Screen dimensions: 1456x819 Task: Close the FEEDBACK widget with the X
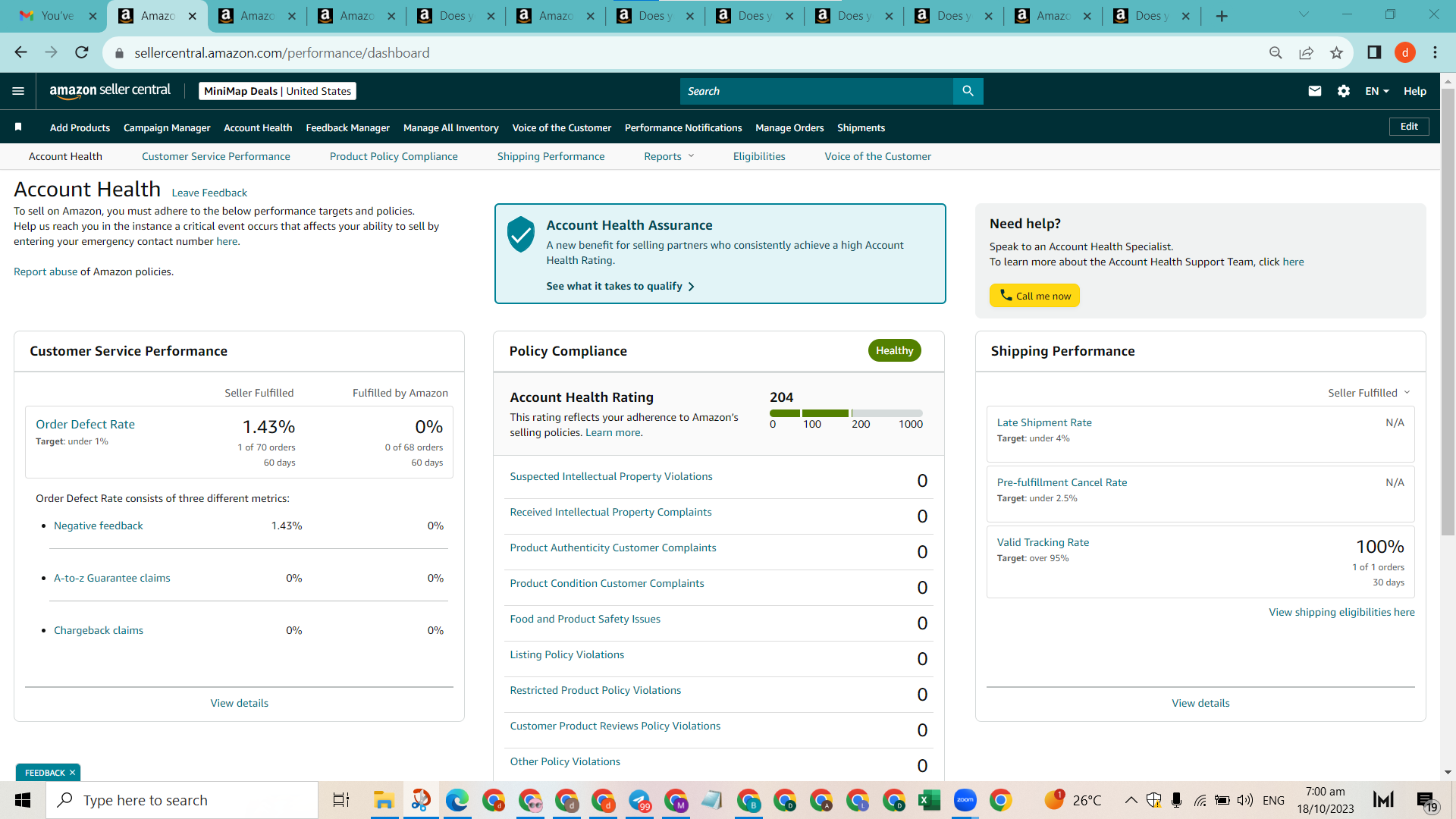click(x=72, y=773)
